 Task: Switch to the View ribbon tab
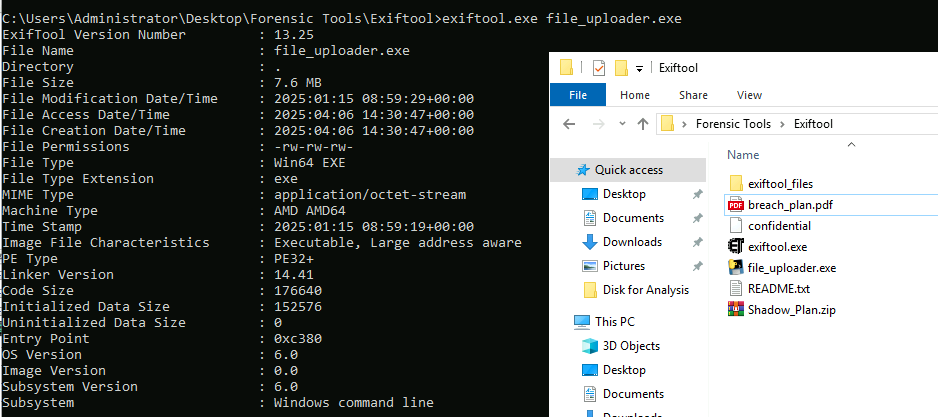pyautogui.click(x=749, y=95)
